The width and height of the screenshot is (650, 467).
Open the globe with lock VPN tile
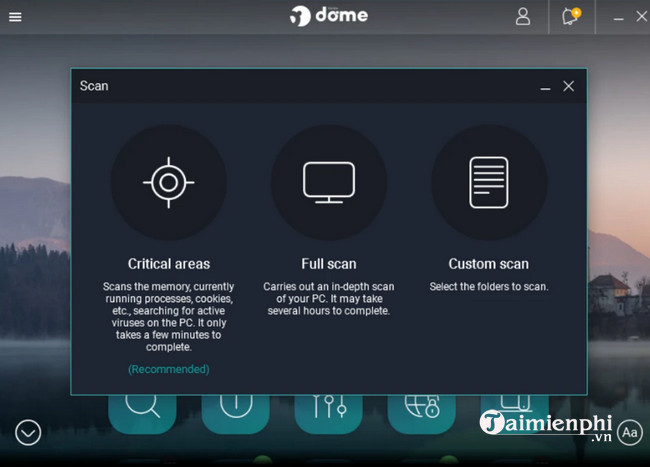pyautogui.click(x=422, y=414)
